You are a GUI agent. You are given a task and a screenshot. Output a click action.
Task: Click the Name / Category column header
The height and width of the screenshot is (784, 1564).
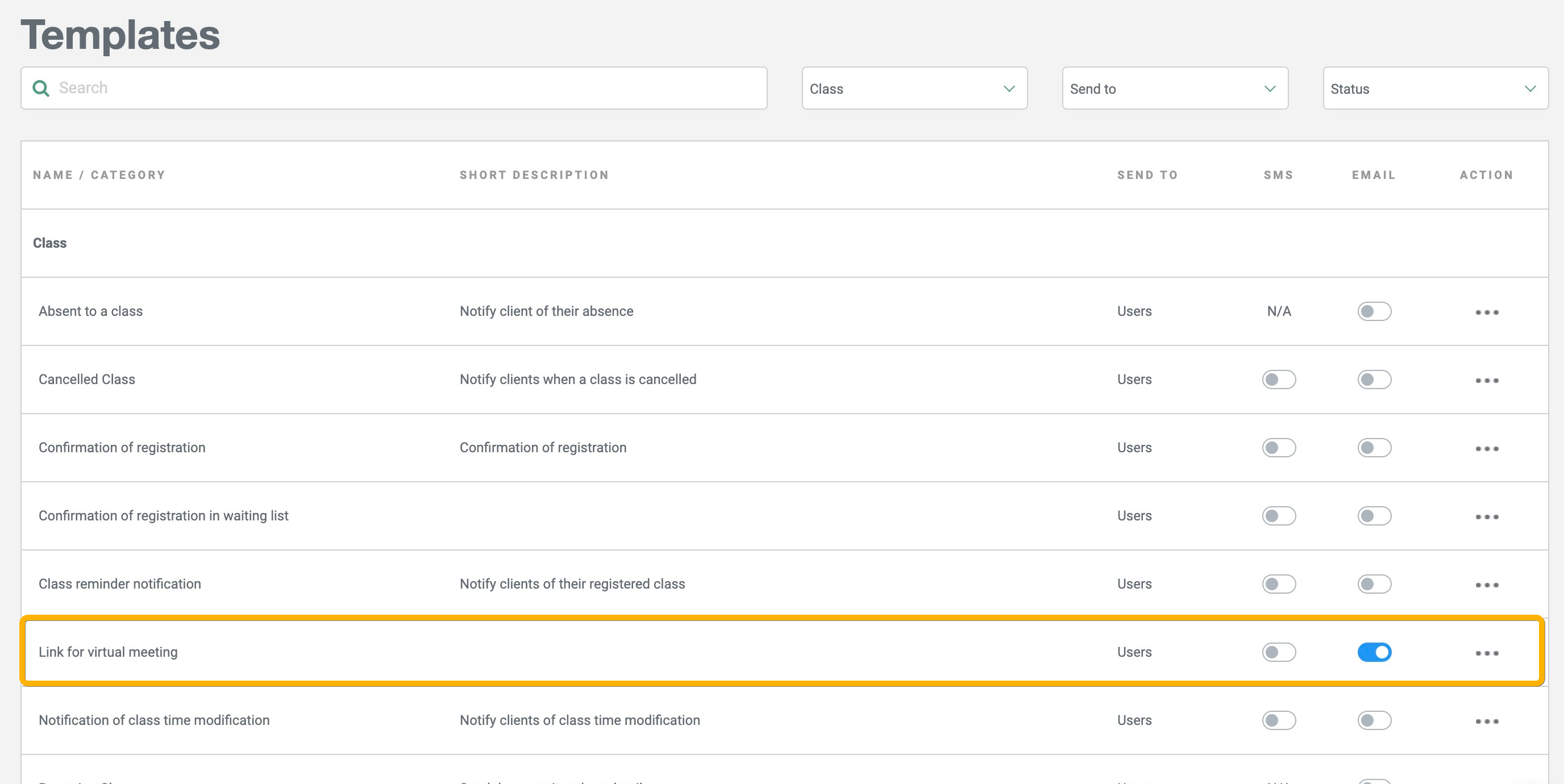click(99, 176)
